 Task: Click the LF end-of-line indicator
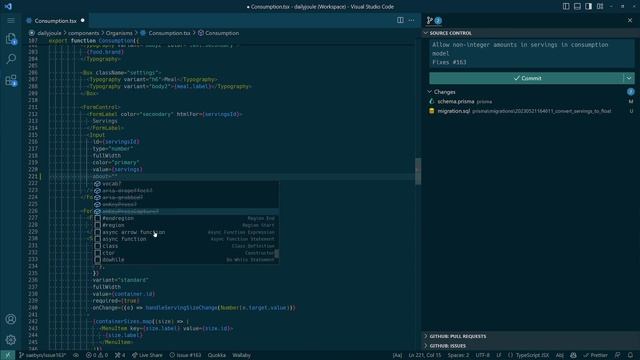click(499, 355)
